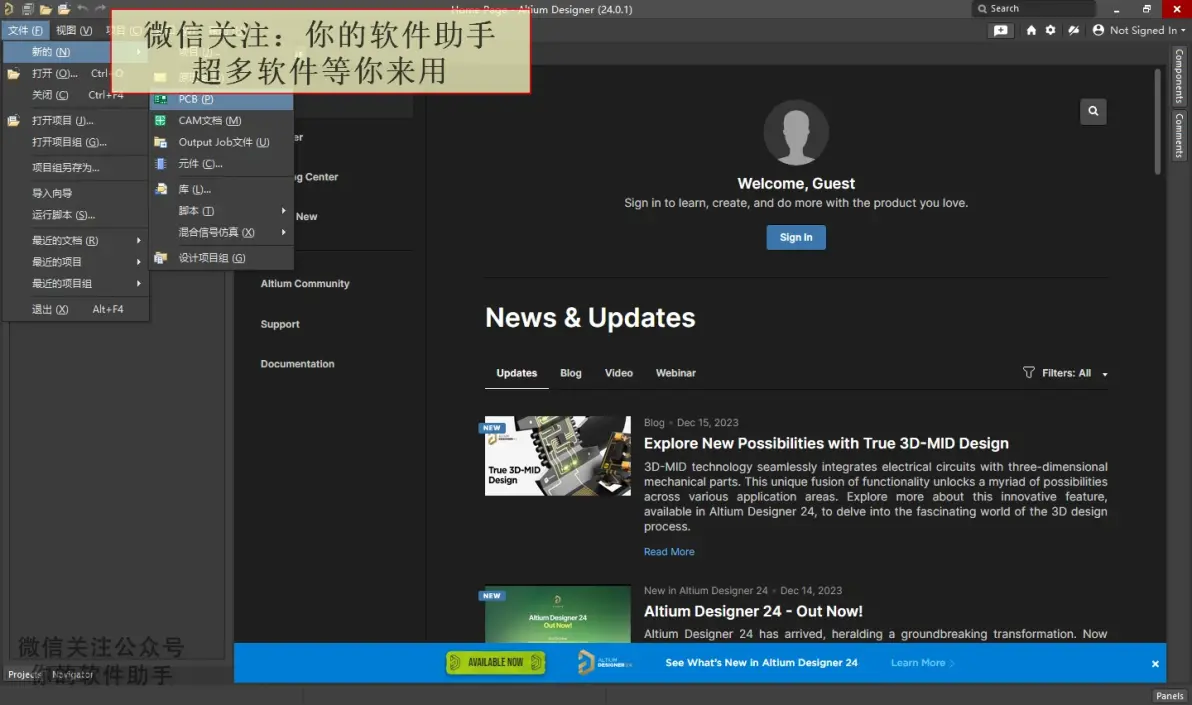Click the design project group (设计项目组) icon
Viewport: 1192px width, 705px height.
click(160, 258)
